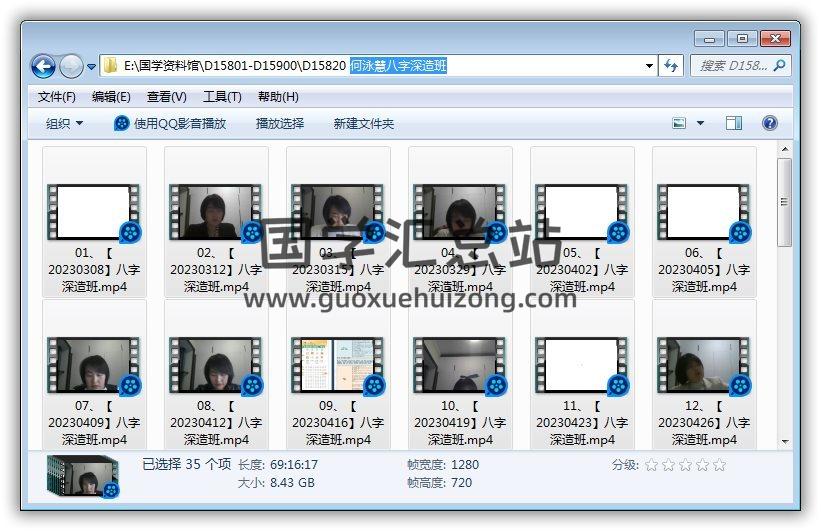Click the address bar path field
The width and height of the screenshot is (821, 531).
tap(378, 66)
